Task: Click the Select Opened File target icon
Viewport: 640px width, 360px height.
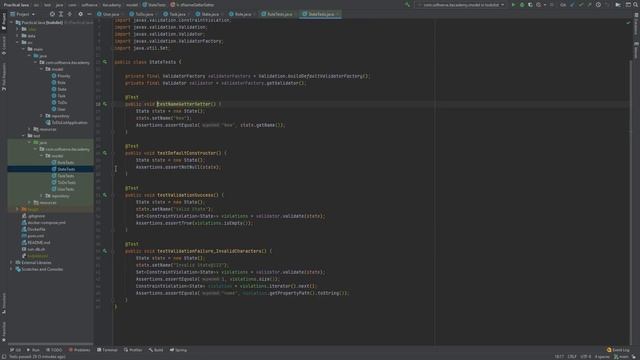Action: pos(52,14)
